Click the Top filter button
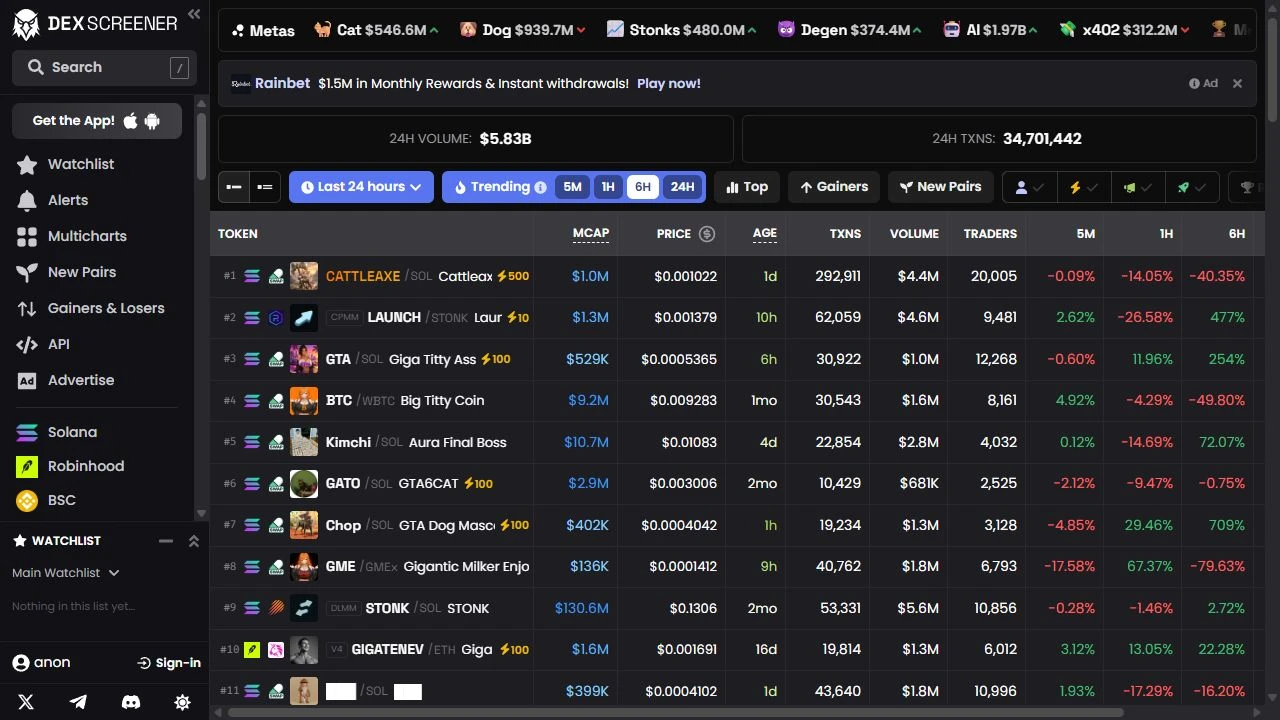 (747, 187)
